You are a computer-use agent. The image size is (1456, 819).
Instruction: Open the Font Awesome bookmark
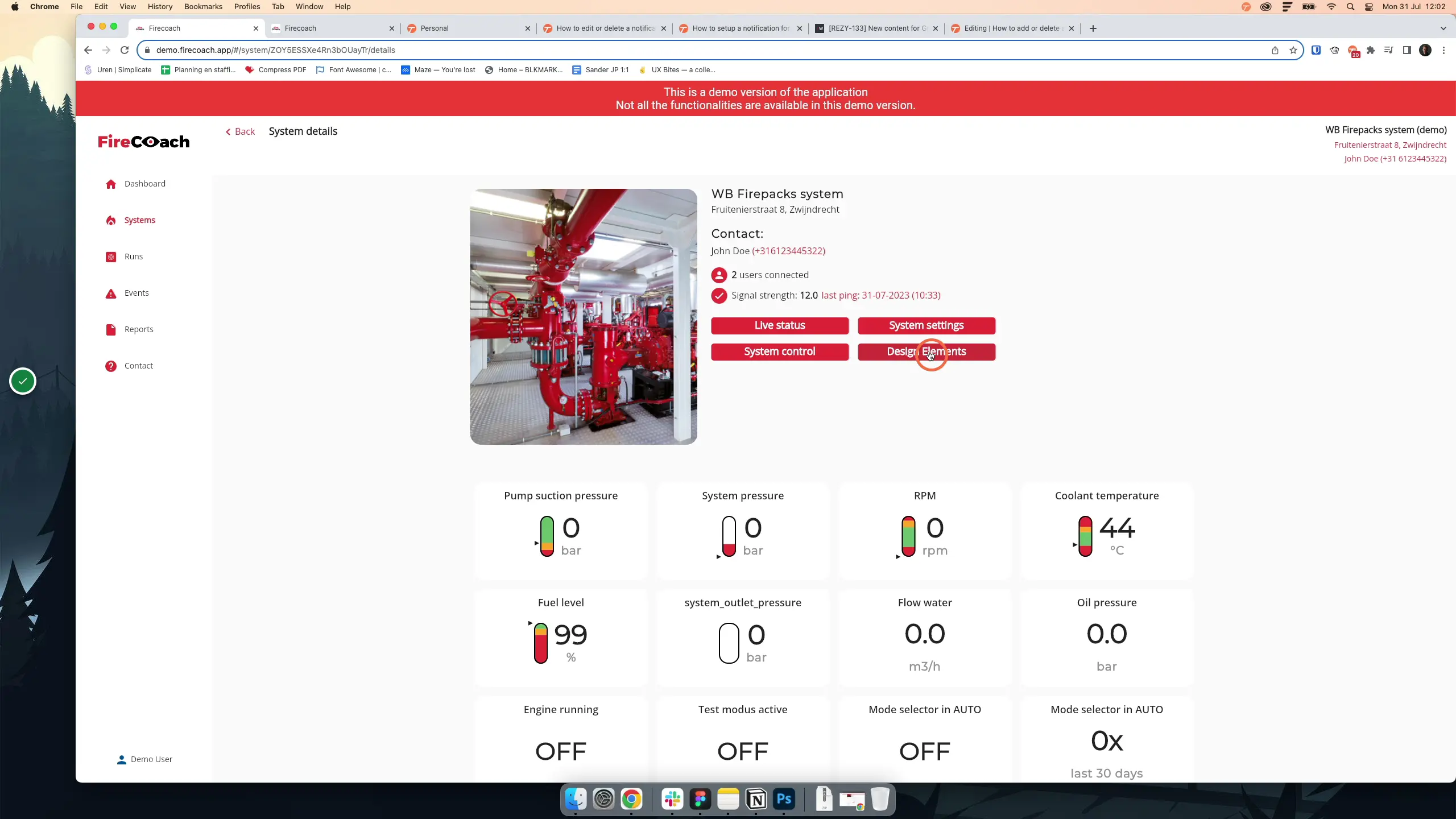[x=353, y=70]
